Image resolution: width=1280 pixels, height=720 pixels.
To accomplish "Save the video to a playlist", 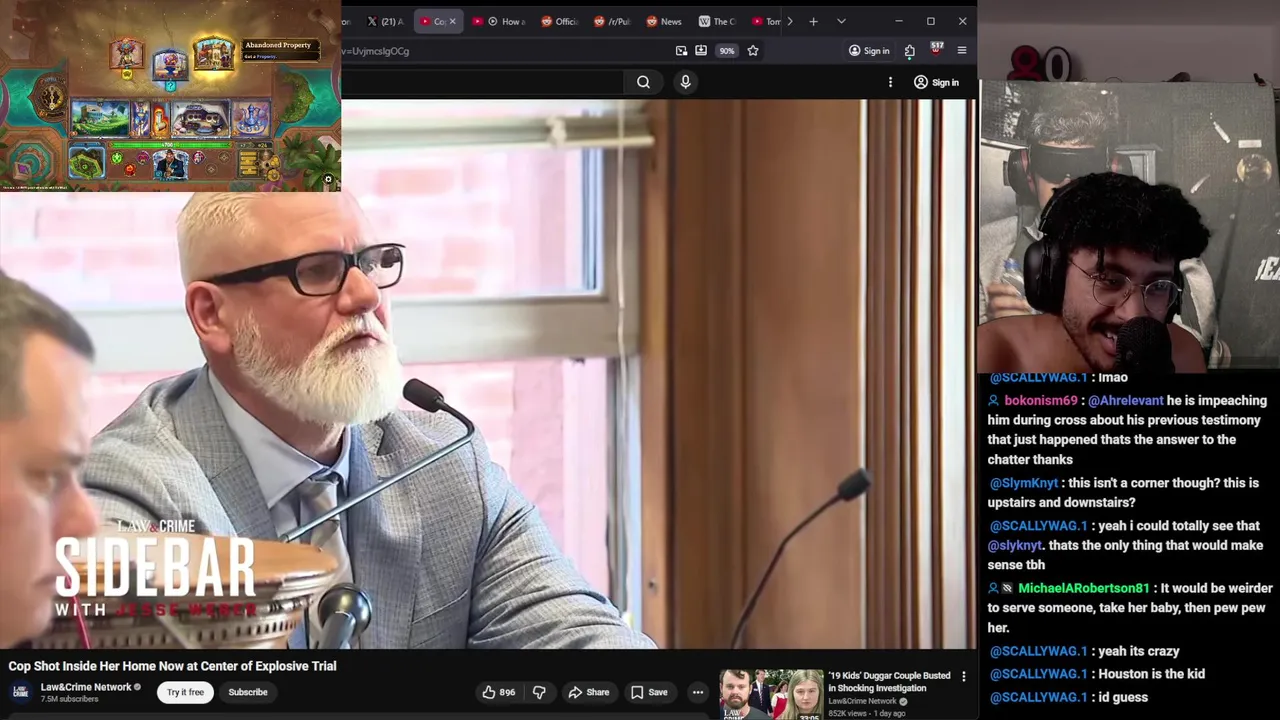I will [x=649, y=692].
